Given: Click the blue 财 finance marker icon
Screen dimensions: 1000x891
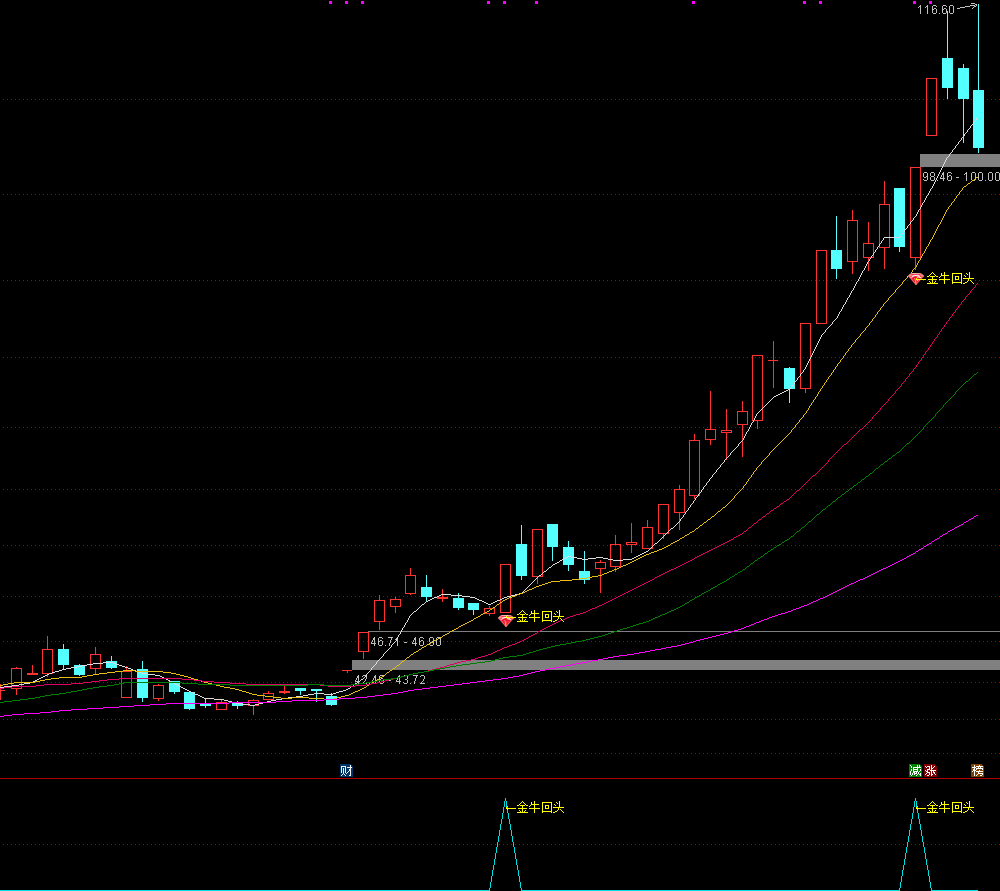Looking at the screenshot, I should tap(346, 770).
